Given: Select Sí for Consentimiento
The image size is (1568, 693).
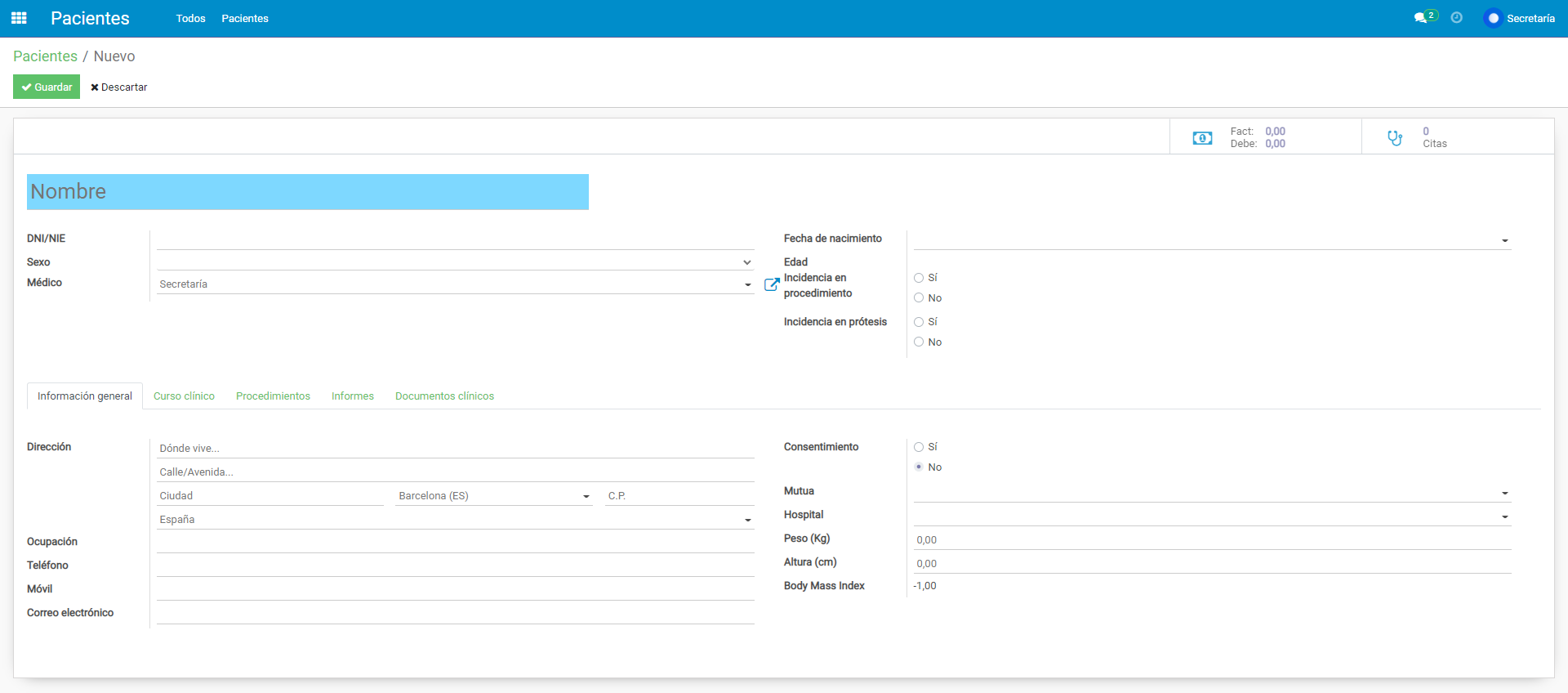Looking at the screenshot, I should coord(919,447).
